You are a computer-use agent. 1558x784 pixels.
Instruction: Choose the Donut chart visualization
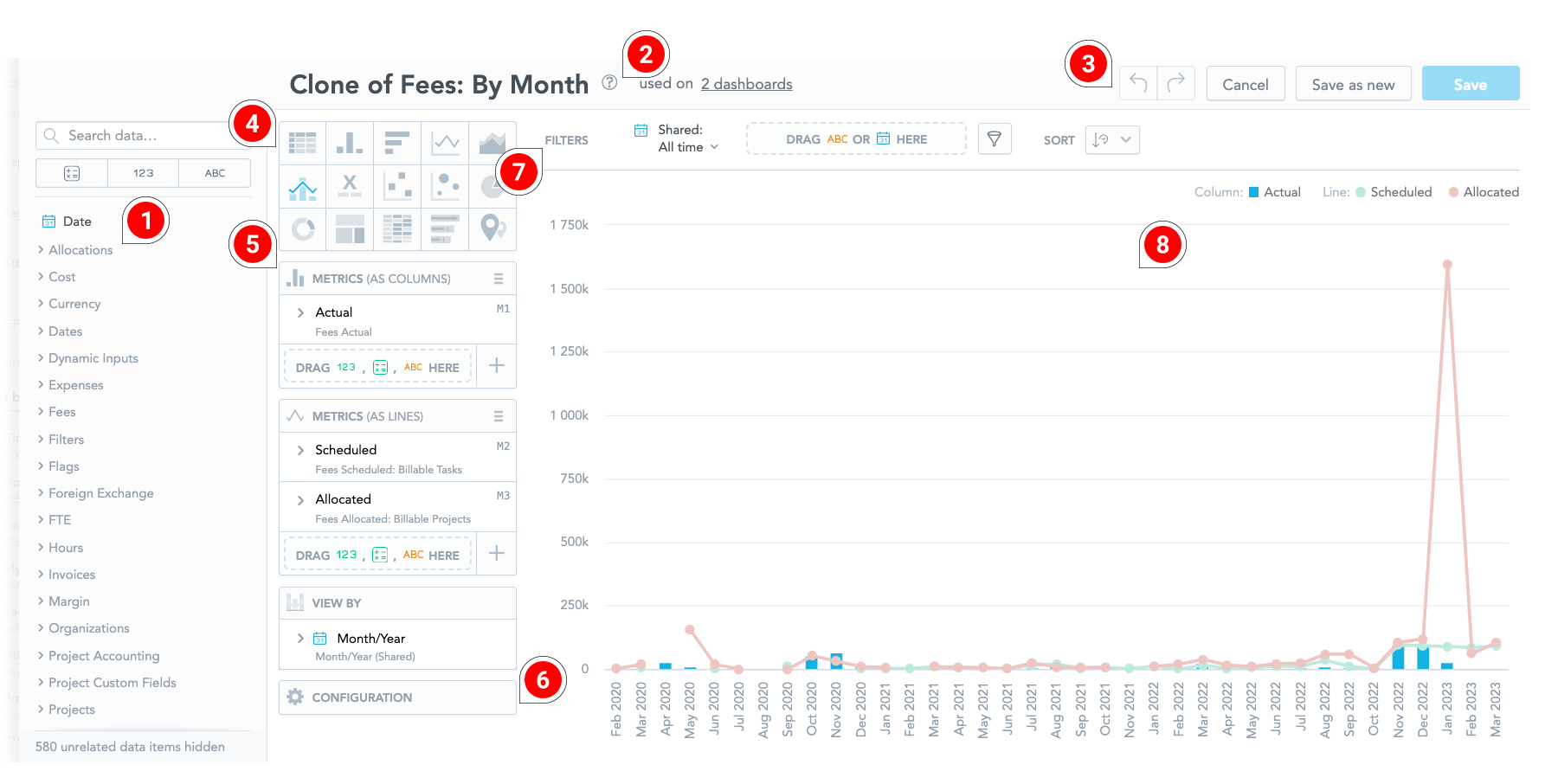302,229
